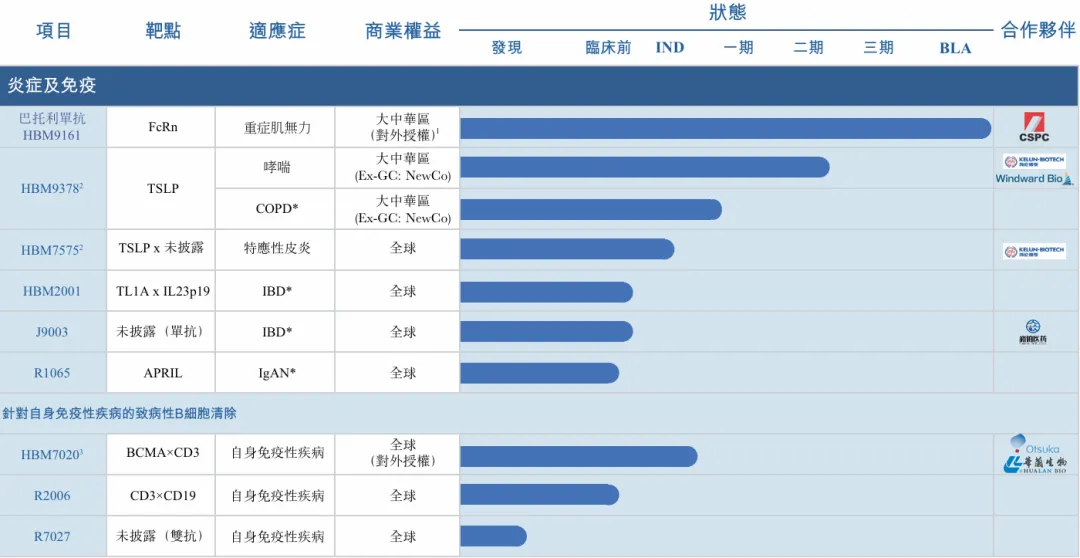Click the IND stage column label

pyautogui.click(x=669, y=48)
